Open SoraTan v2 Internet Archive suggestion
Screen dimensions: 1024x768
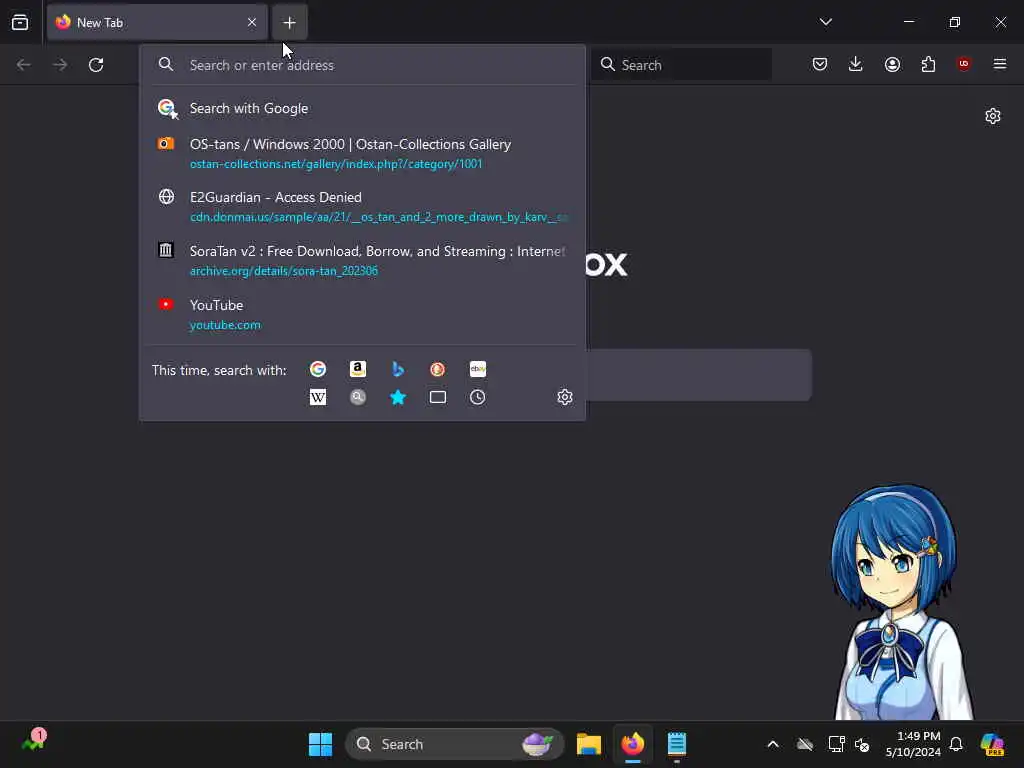362,261
